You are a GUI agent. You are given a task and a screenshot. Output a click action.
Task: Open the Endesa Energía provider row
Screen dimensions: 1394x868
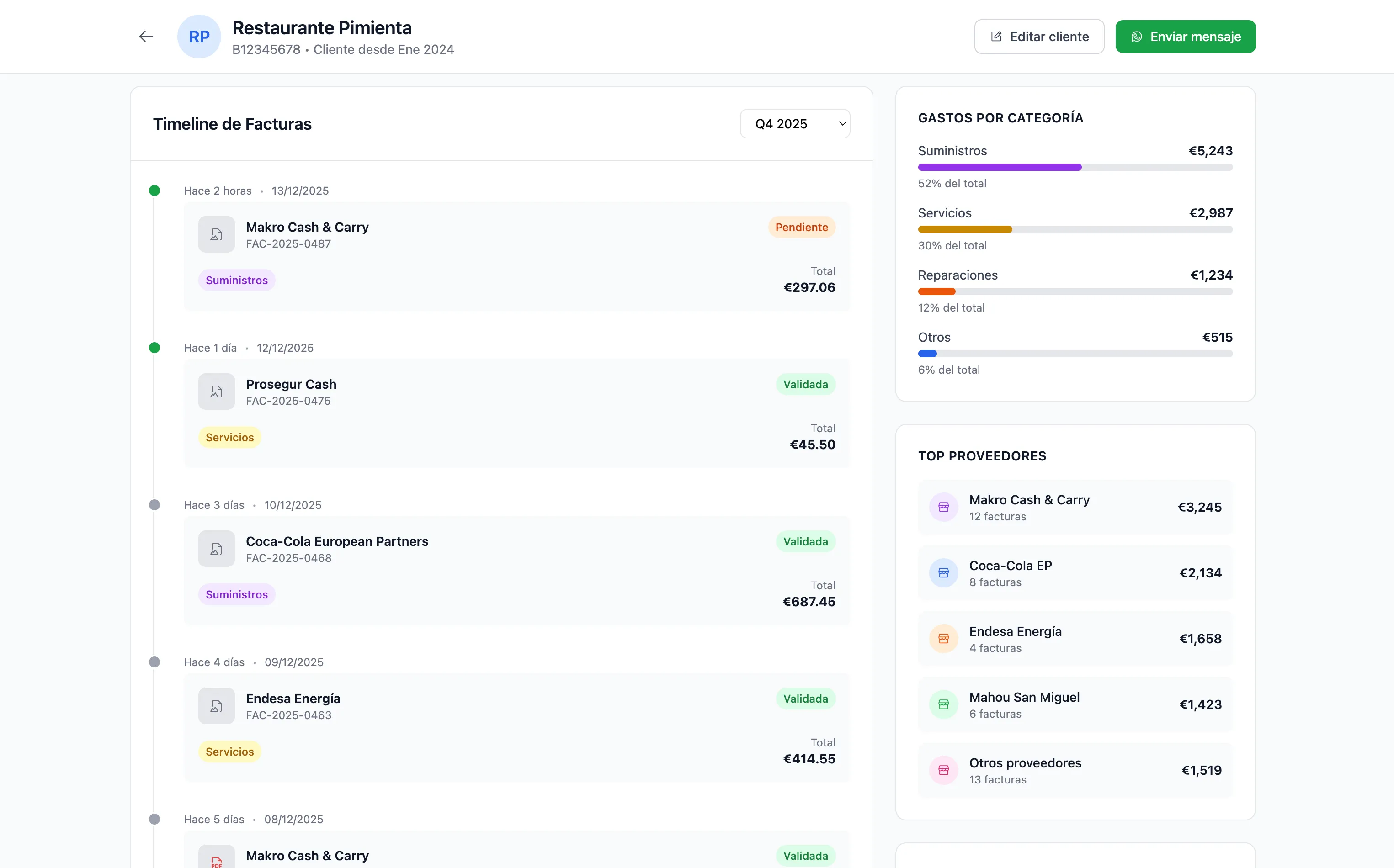pos(1075,639)
